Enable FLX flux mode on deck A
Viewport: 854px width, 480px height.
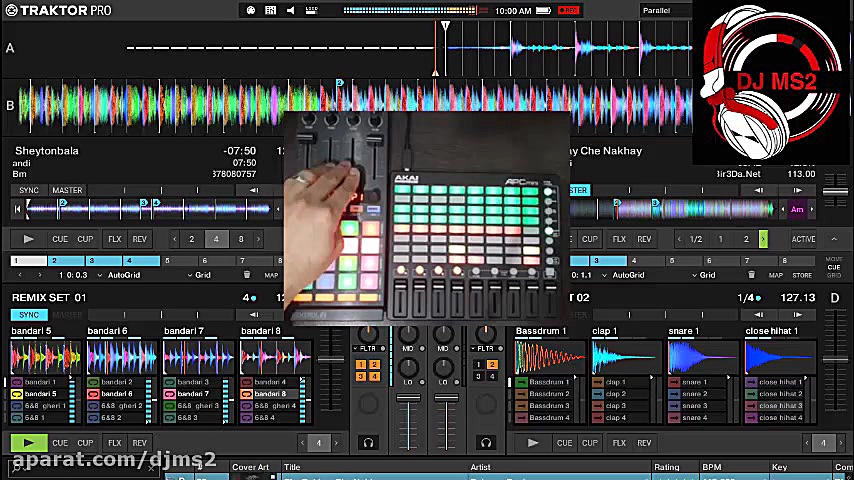point(114,240)
